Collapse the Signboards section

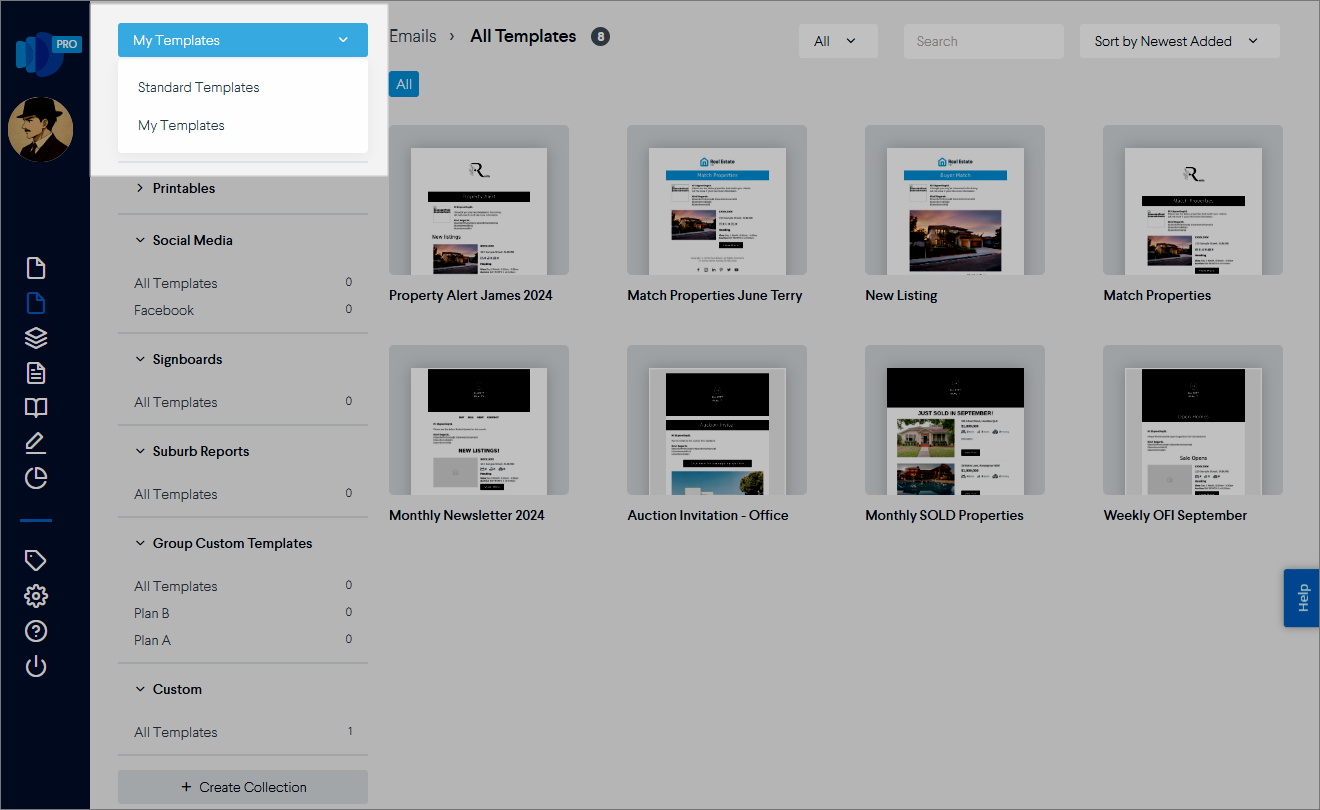pos(179,359)
